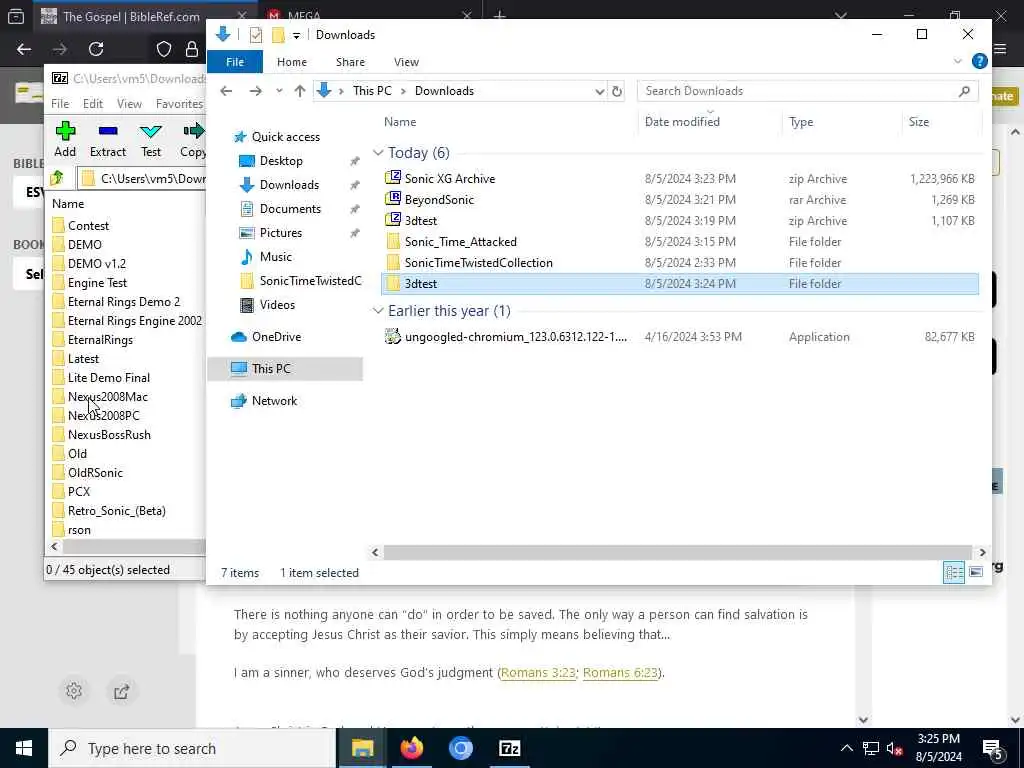The image size is (1024, 768).
Task: Click Explorer Forward navigation arrow
Action: point(255,91)
